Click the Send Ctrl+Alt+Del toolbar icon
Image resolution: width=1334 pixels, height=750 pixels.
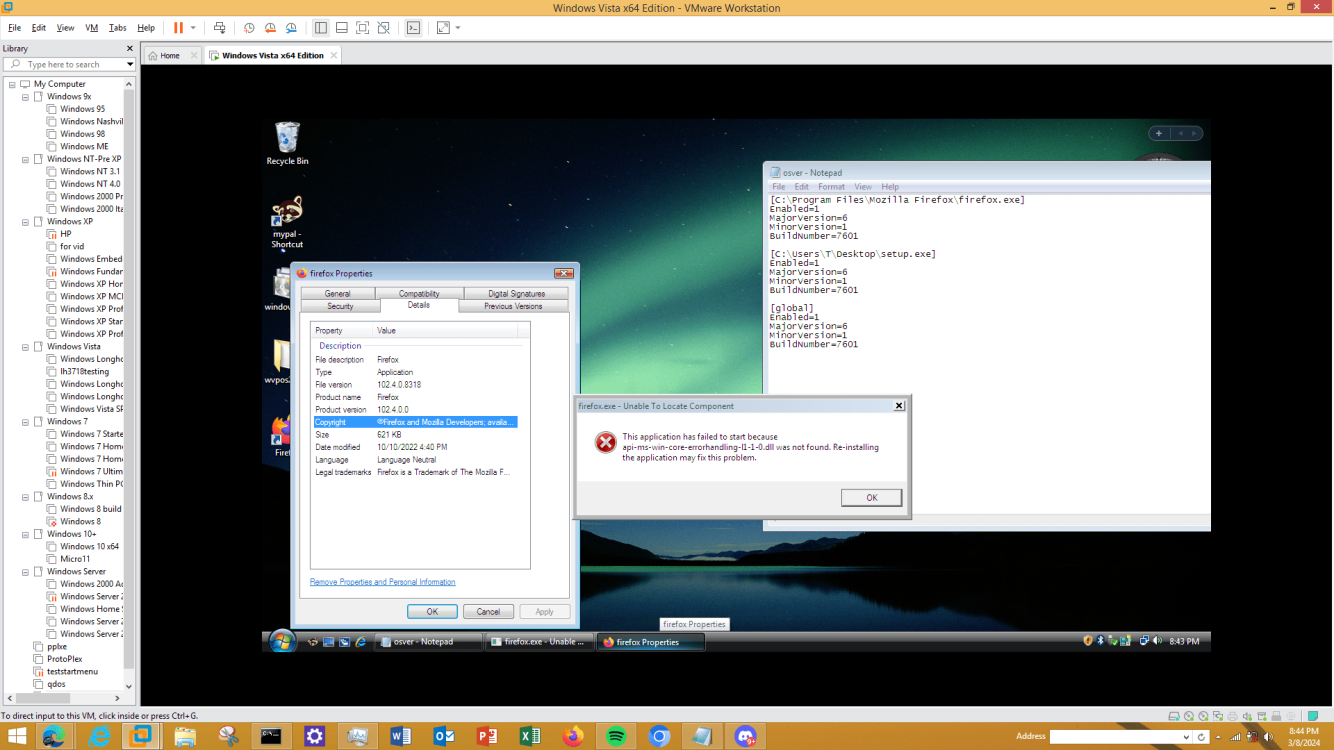tap(220, 28)
